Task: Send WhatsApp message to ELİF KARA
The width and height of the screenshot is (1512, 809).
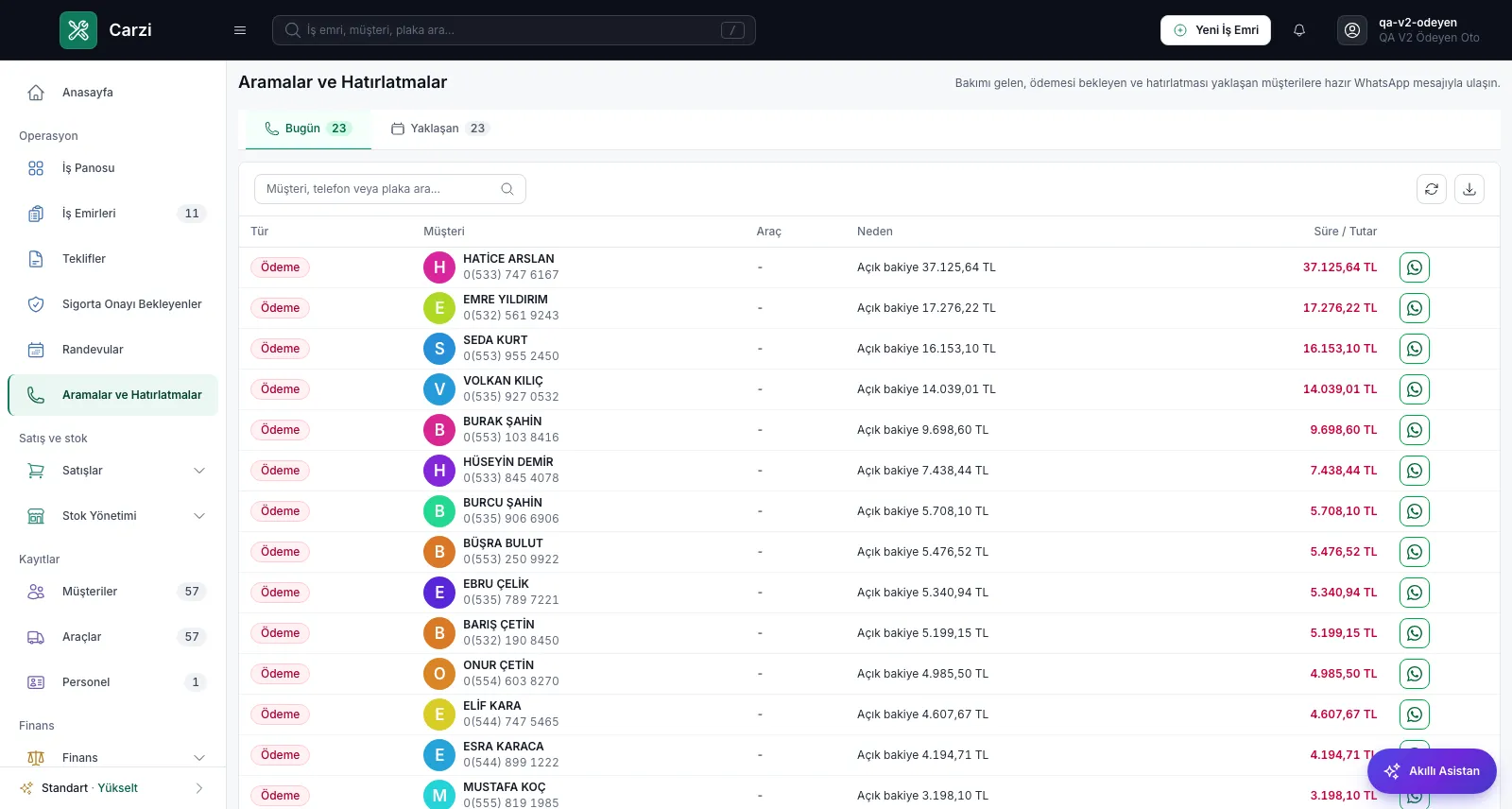Action: click(1415, 714)
